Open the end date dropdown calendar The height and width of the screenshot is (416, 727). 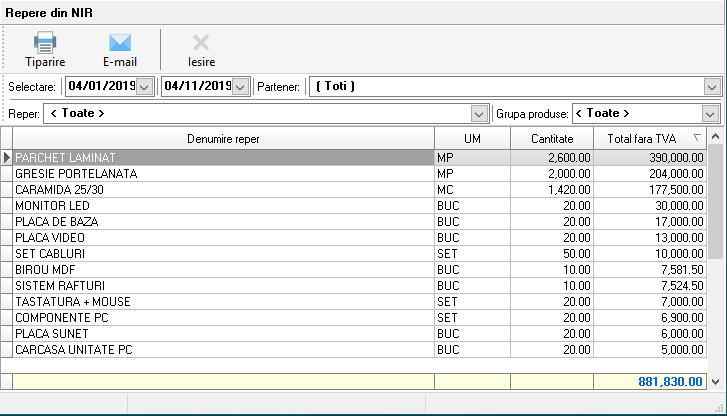point(240,87)
